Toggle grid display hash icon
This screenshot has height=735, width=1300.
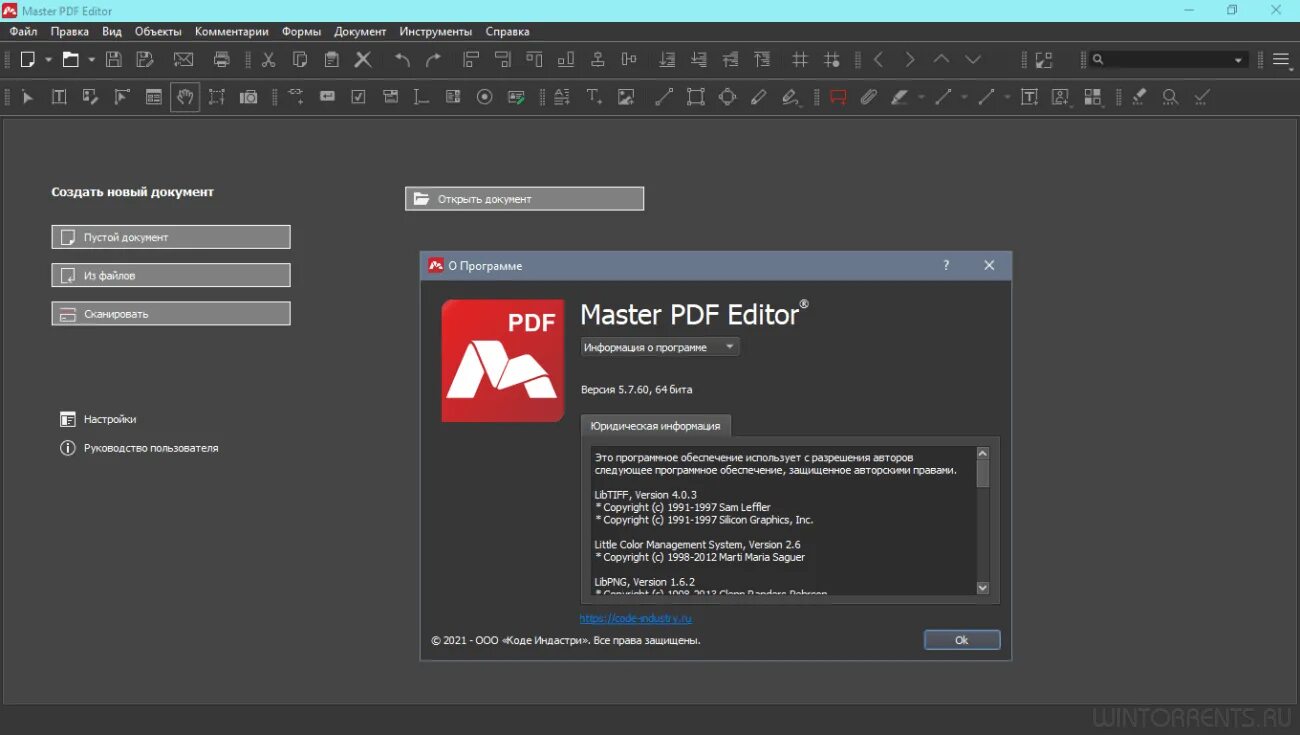click(800, 60)
